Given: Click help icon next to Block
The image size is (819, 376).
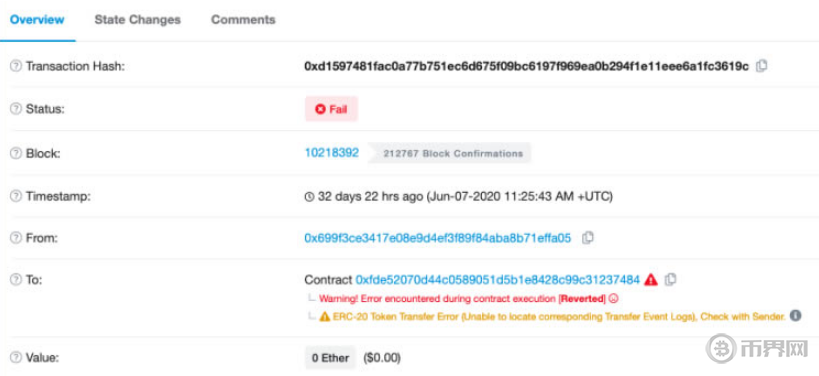Looking at the screenshot, I should [x=16, y=154].
